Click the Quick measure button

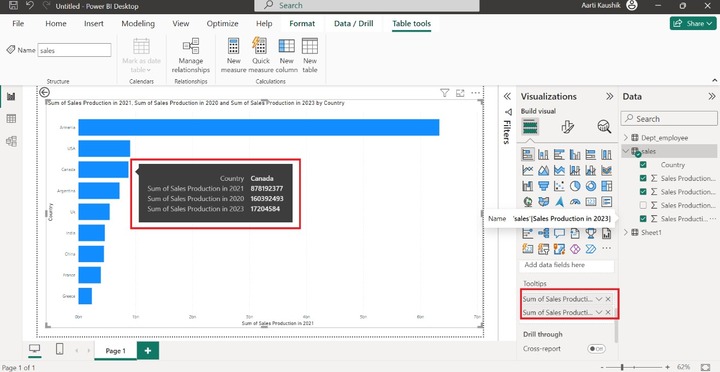pos(260,56)
